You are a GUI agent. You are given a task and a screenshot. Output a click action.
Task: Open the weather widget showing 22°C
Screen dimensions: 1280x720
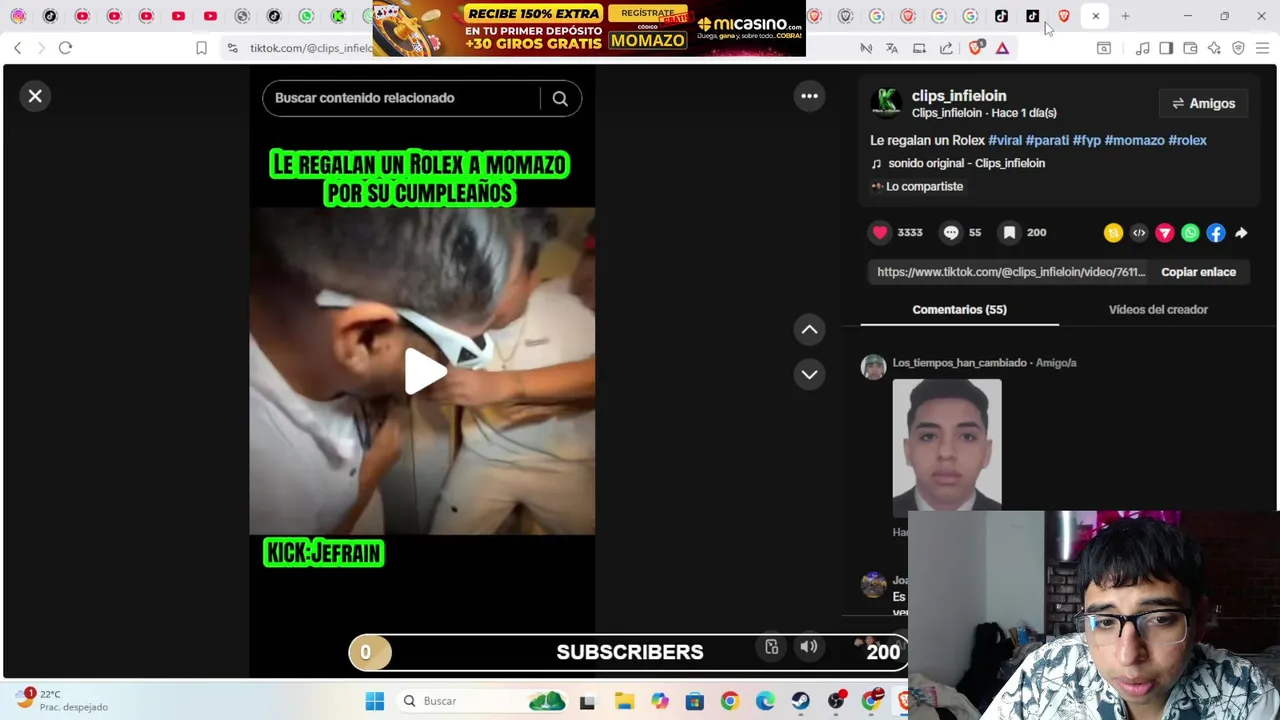pos(62,700)
